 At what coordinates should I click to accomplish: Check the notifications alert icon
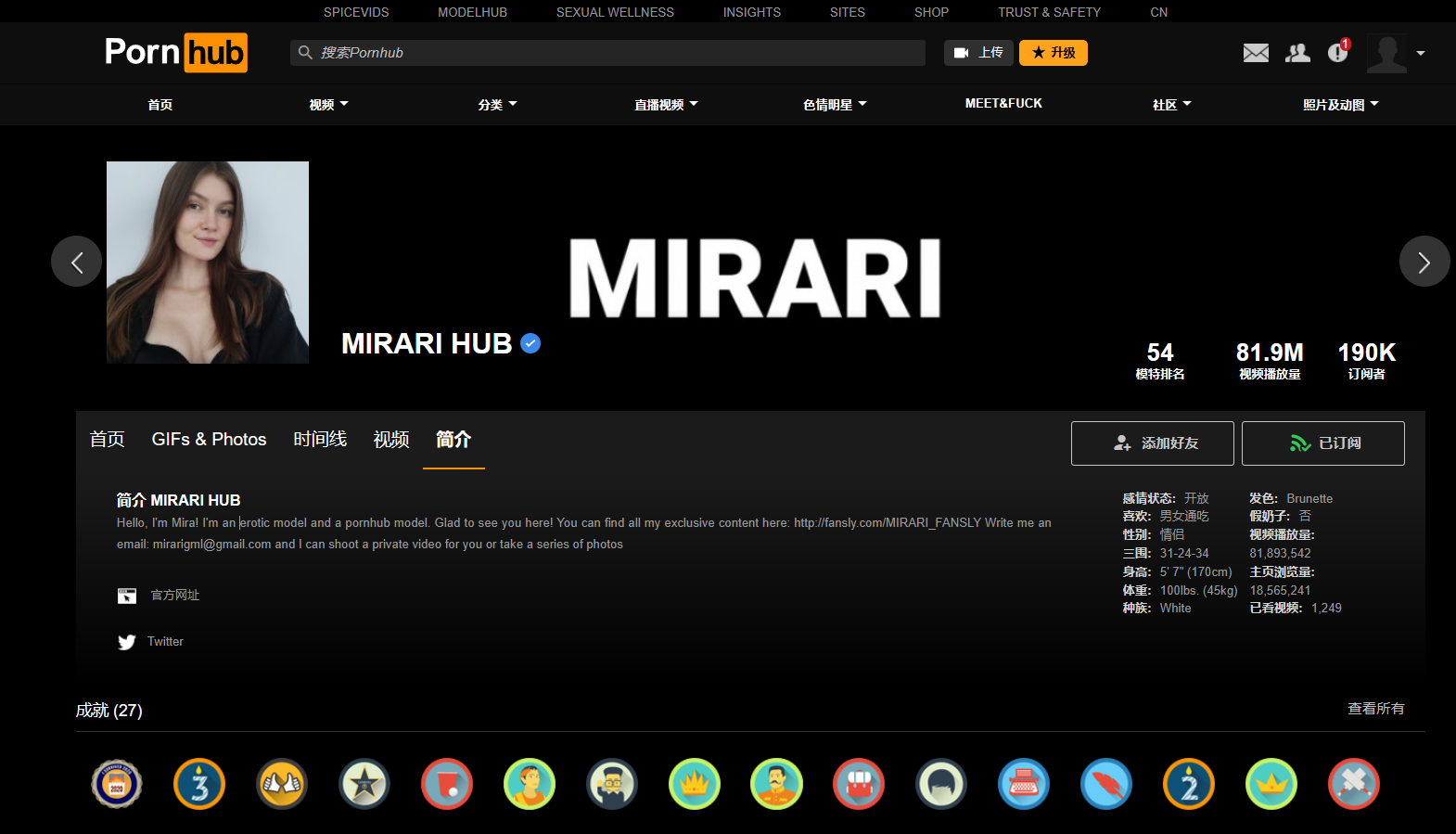tap(1338, 52)
